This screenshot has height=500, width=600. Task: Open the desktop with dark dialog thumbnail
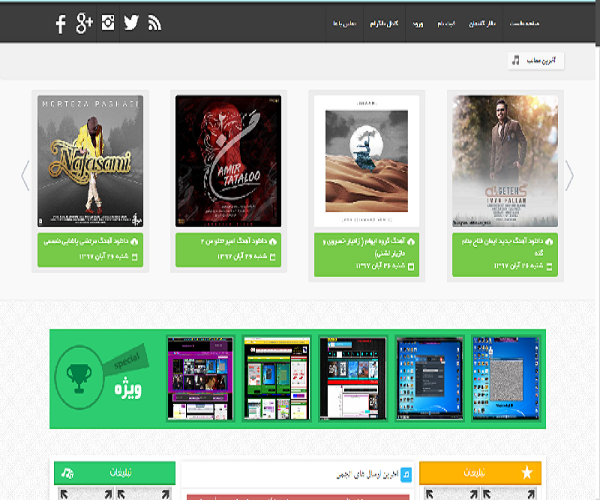click(430, 378)
